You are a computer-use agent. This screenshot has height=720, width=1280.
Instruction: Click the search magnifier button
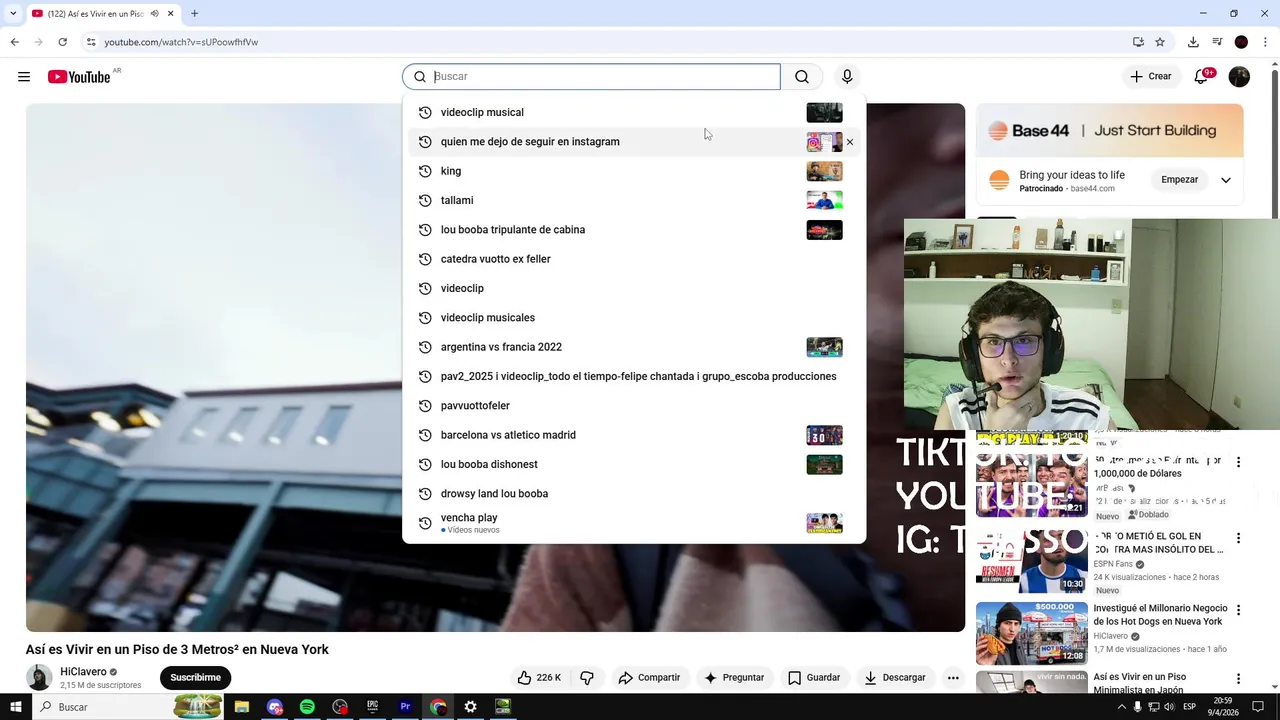(x=802, y=77)
